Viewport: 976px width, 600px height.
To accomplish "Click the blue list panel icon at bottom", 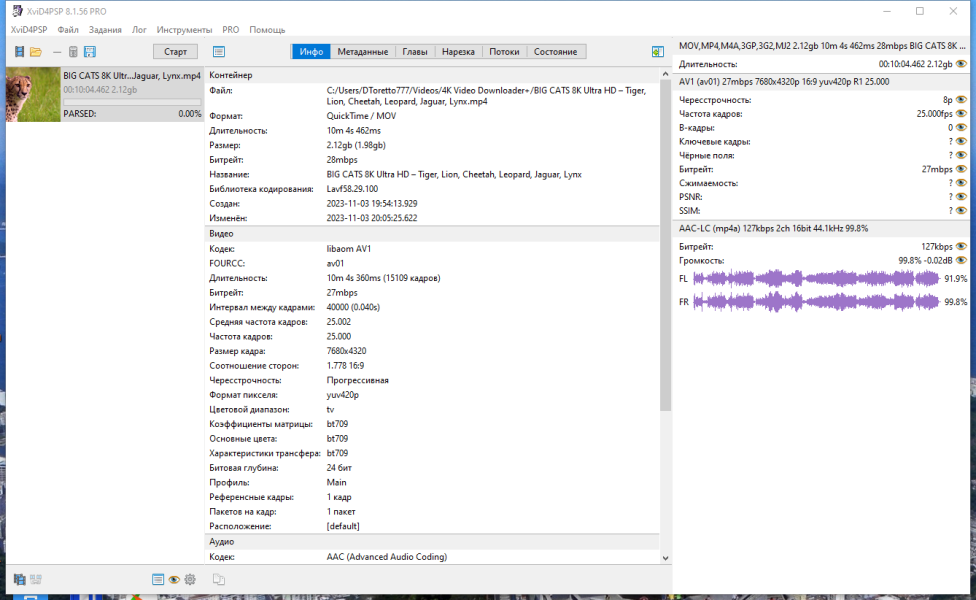I will pyautogui.click(x=157, y=579).
